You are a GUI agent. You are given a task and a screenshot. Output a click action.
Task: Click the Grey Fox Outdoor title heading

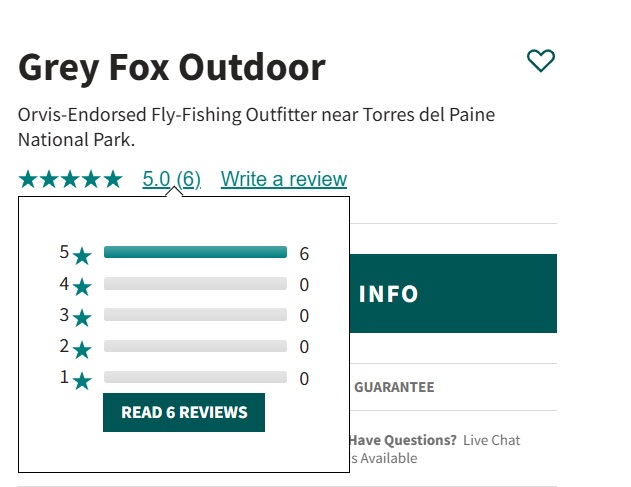(172, 67)
